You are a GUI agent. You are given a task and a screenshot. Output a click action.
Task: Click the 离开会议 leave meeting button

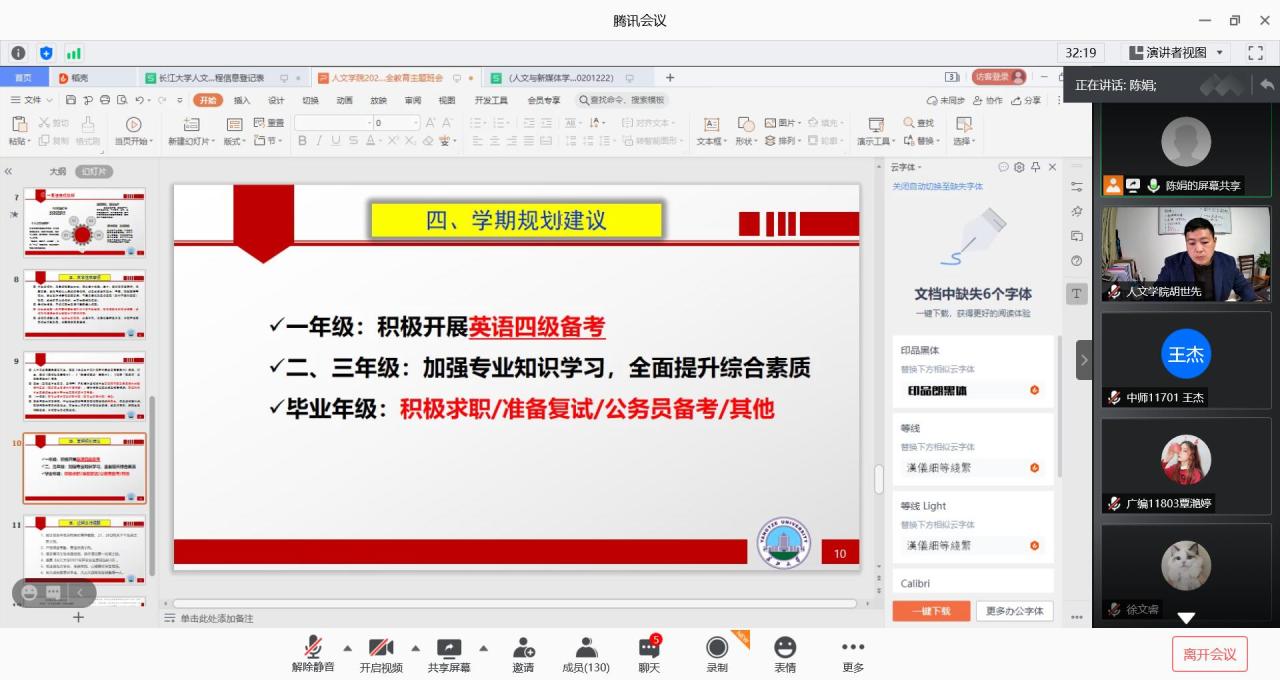click(x=1209, y=654)
